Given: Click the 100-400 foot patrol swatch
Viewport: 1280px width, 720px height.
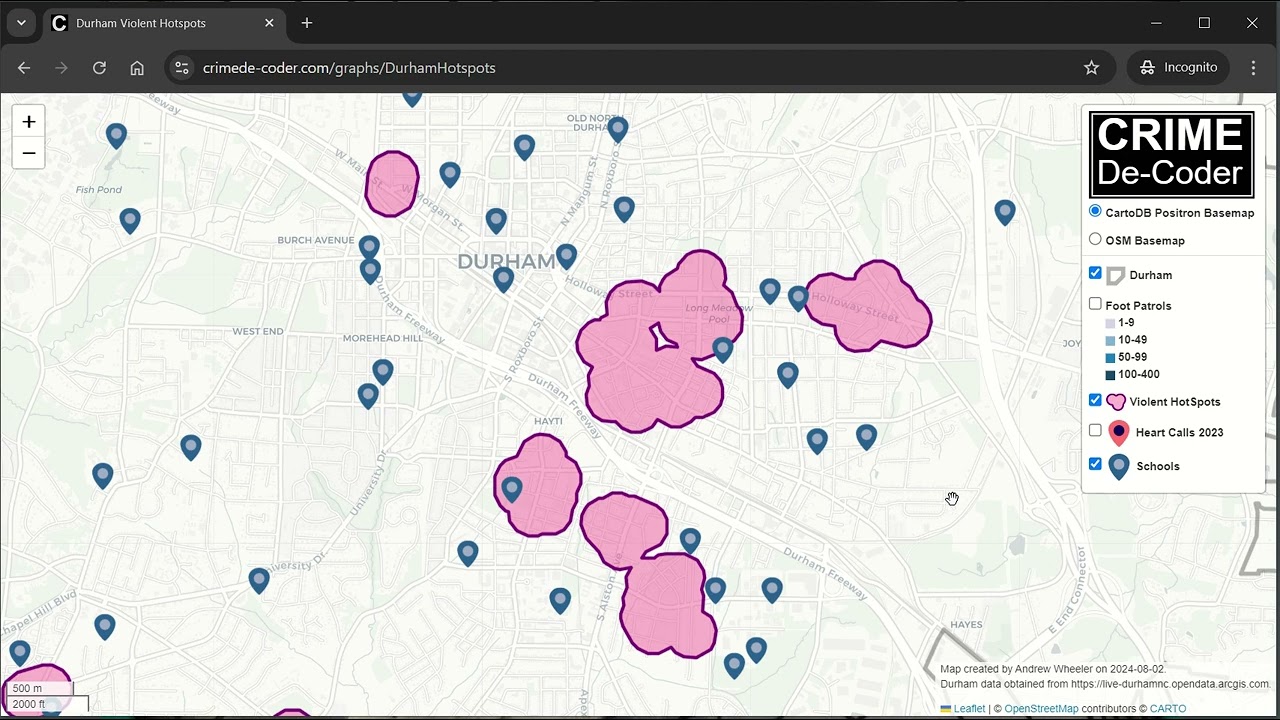Looking at the screenshot, I should (x=1110, y=375).
